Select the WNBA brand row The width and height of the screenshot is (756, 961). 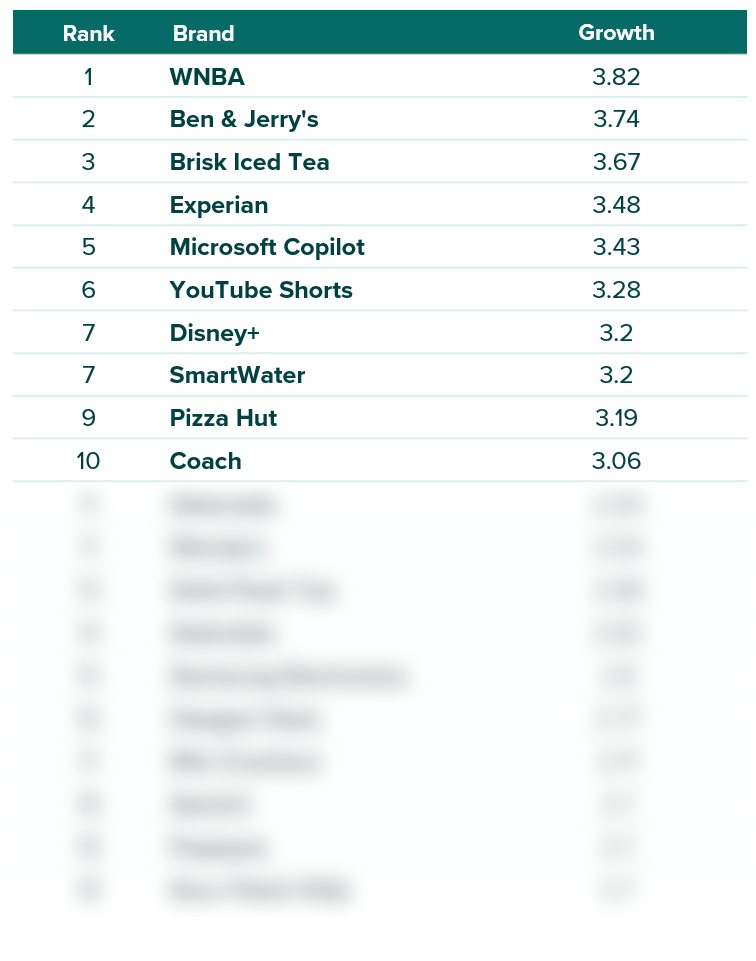click(x=380, y=76)
